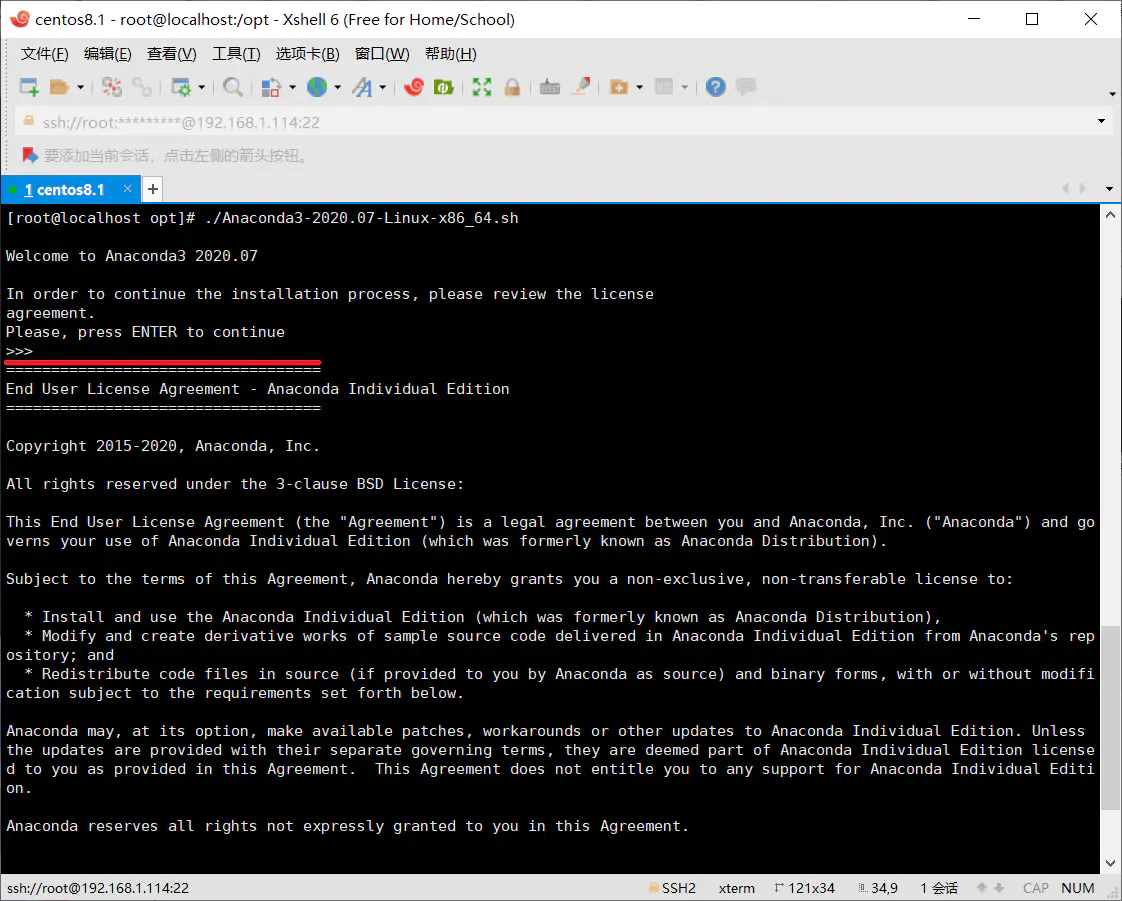Close the centos8.1 tab

click(x=127, y=188)
